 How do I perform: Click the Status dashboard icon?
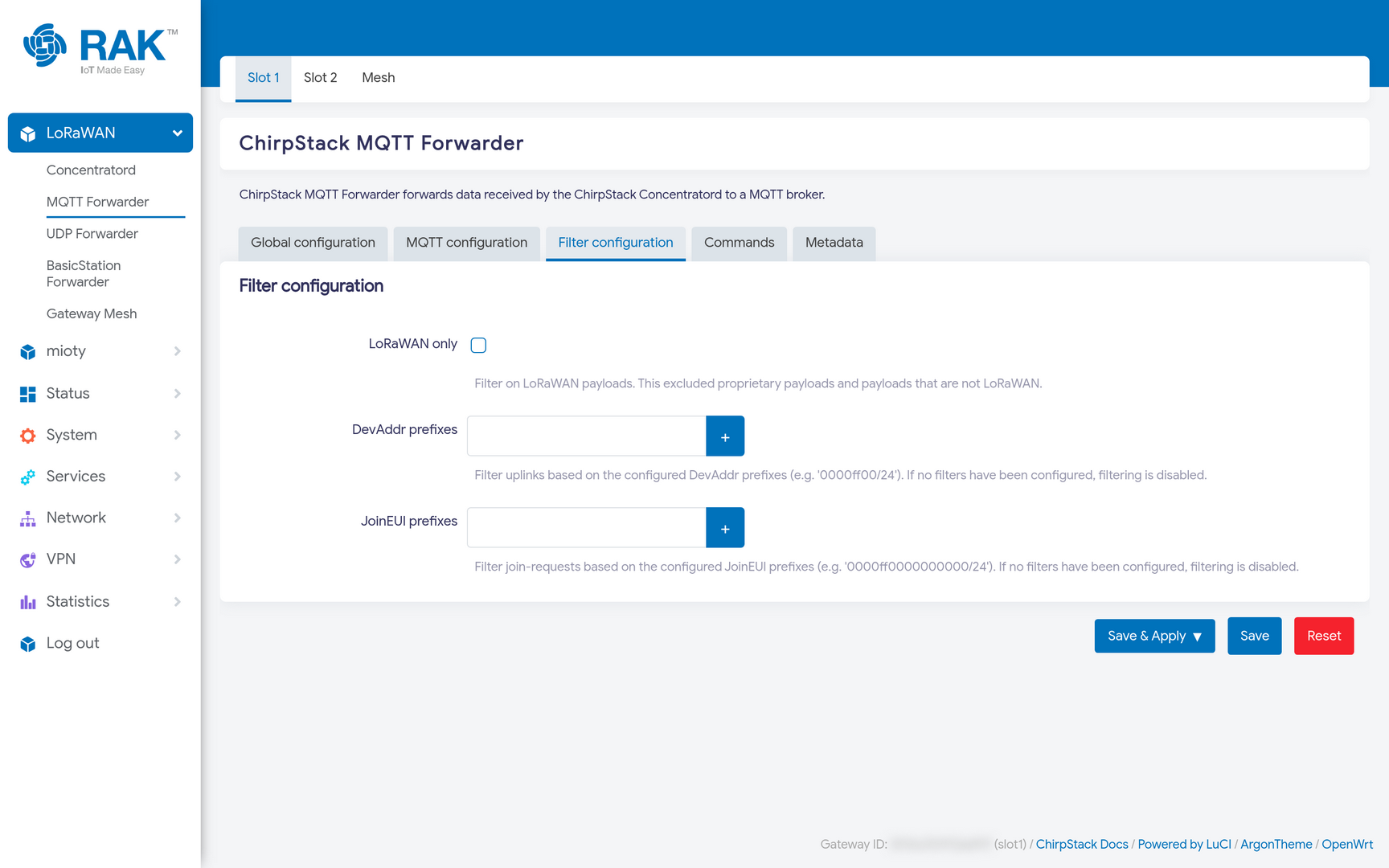28,394
